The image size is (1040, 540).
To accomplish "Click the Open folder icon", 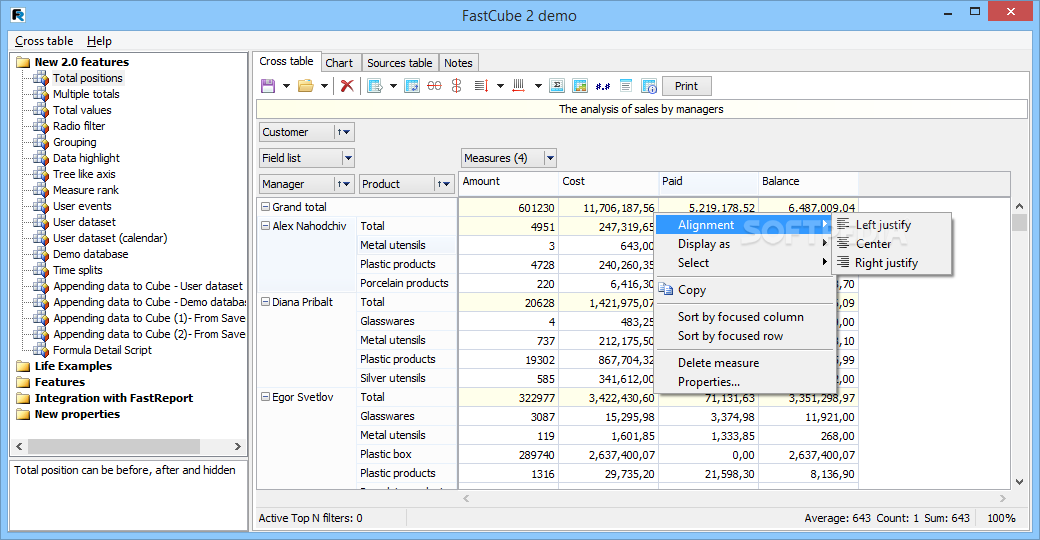I will [x=305, y=86].
